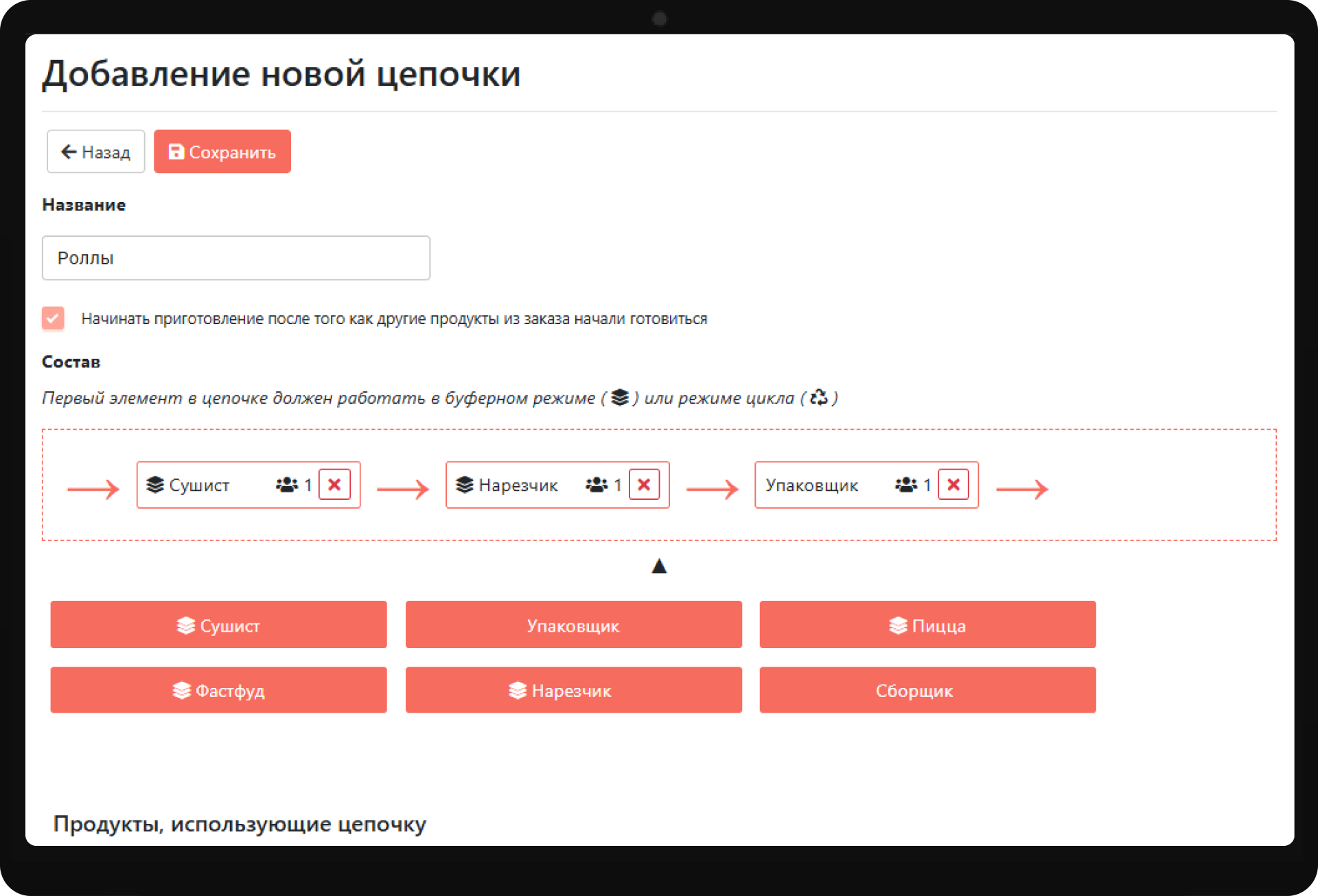1318x896 pixels.
Task: Click people icon in Нарезчик chain element
Action: pyautogui.click(x=597, y=485)
